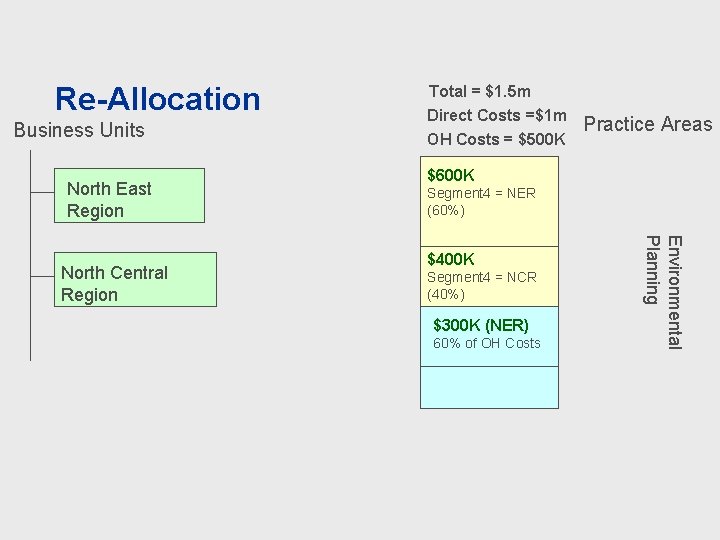Select the Practice Areas heading
The image size is (720, 540).
pyautogui.click(x=648, y=124)
